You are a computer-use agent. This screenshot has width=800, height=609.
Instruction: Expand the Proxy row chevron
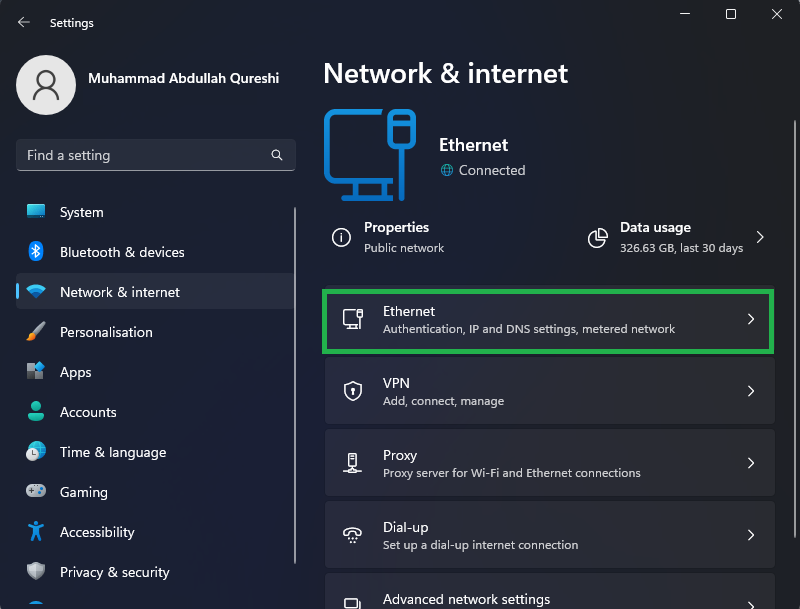[x=751, y=464]
